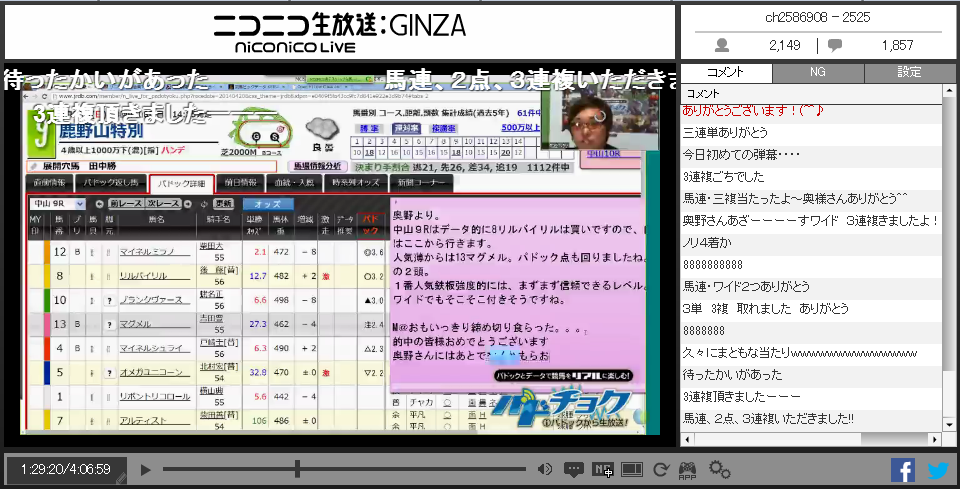Screen dimensions: 960x489
Task: Click the パドック column header
Action: click(x=372, y=225)
